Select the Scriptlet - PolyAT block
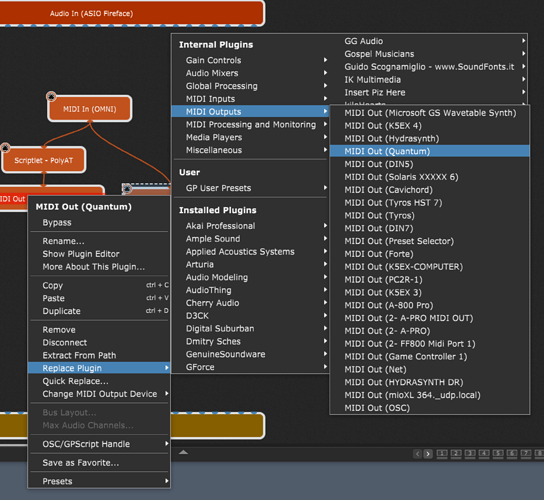This screenshot has height=500, width=544. point(44,160)
